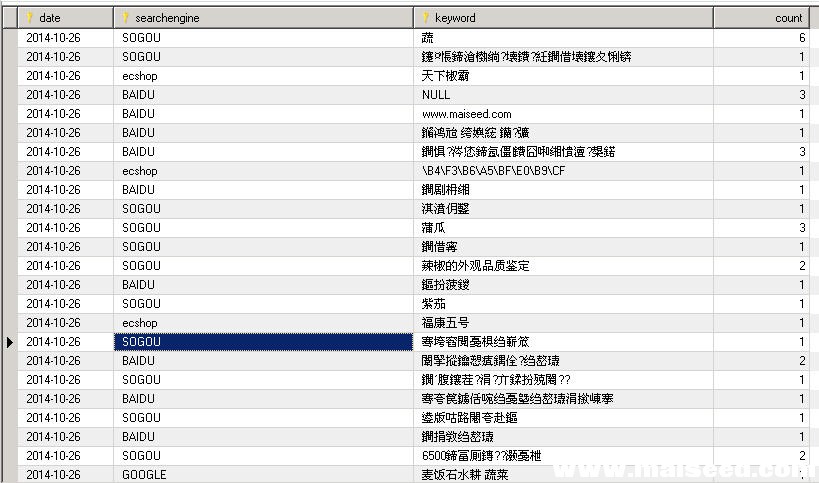
Task: Select keyword cell "\B4\F3\B6\A5\BF\E0\B9\CF"
Action: pos(564,171)
